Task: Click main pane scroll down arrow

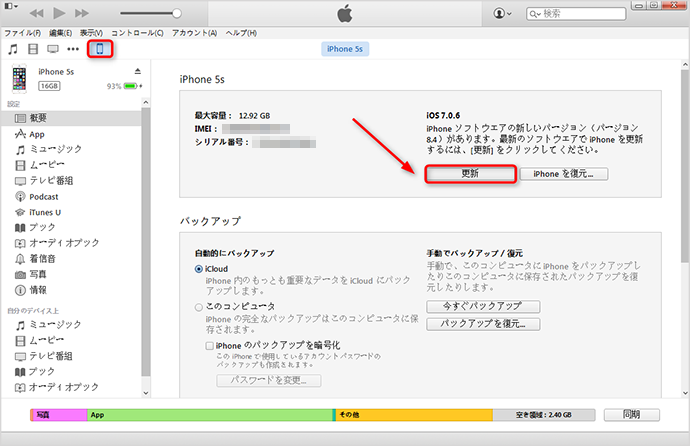Action: coord(685,393)
